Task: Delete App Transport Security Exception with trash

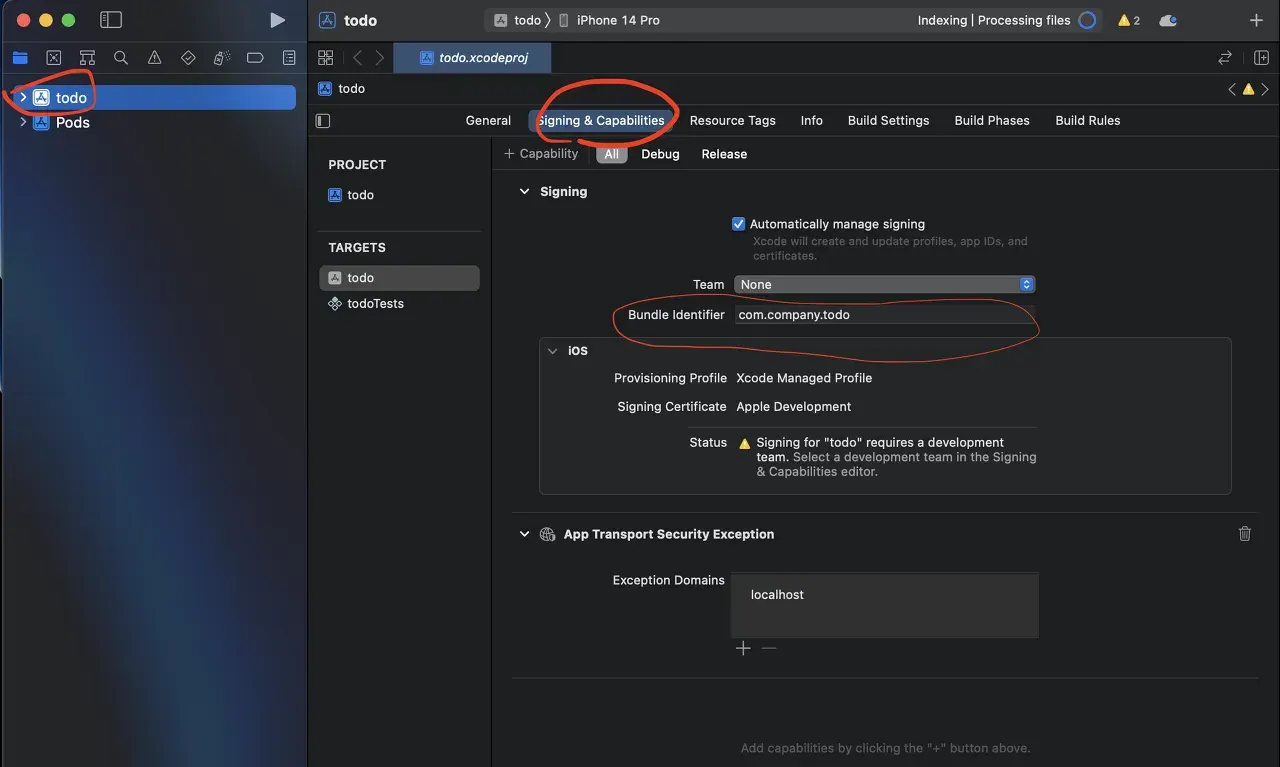Action: pyautogui.click(x=1245, y=534)
